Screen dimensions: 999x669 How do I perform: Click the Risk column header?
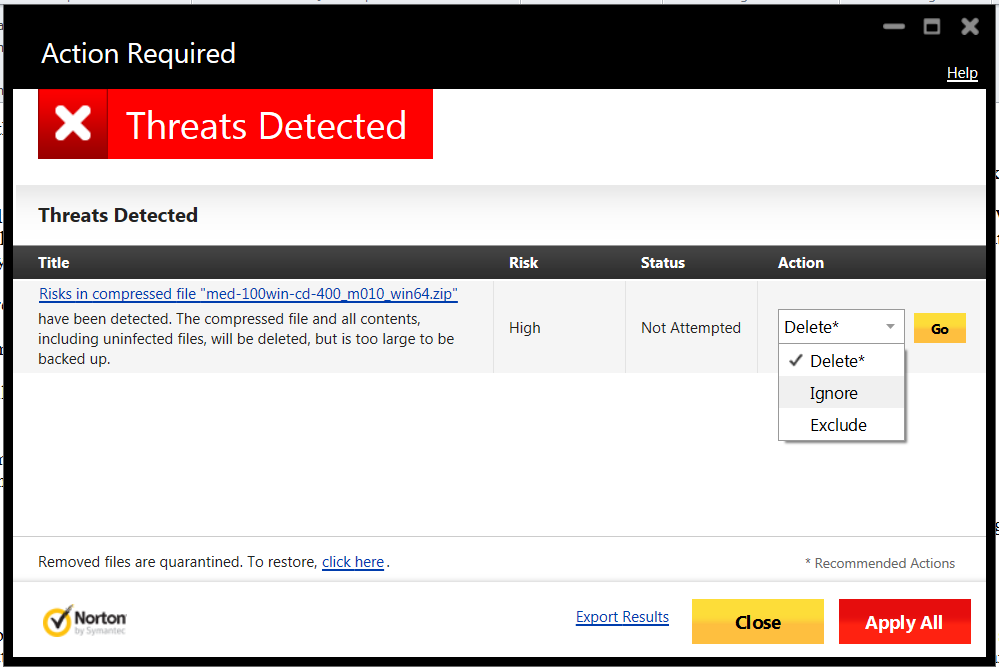pyautogui.click(x=523, y=262)
